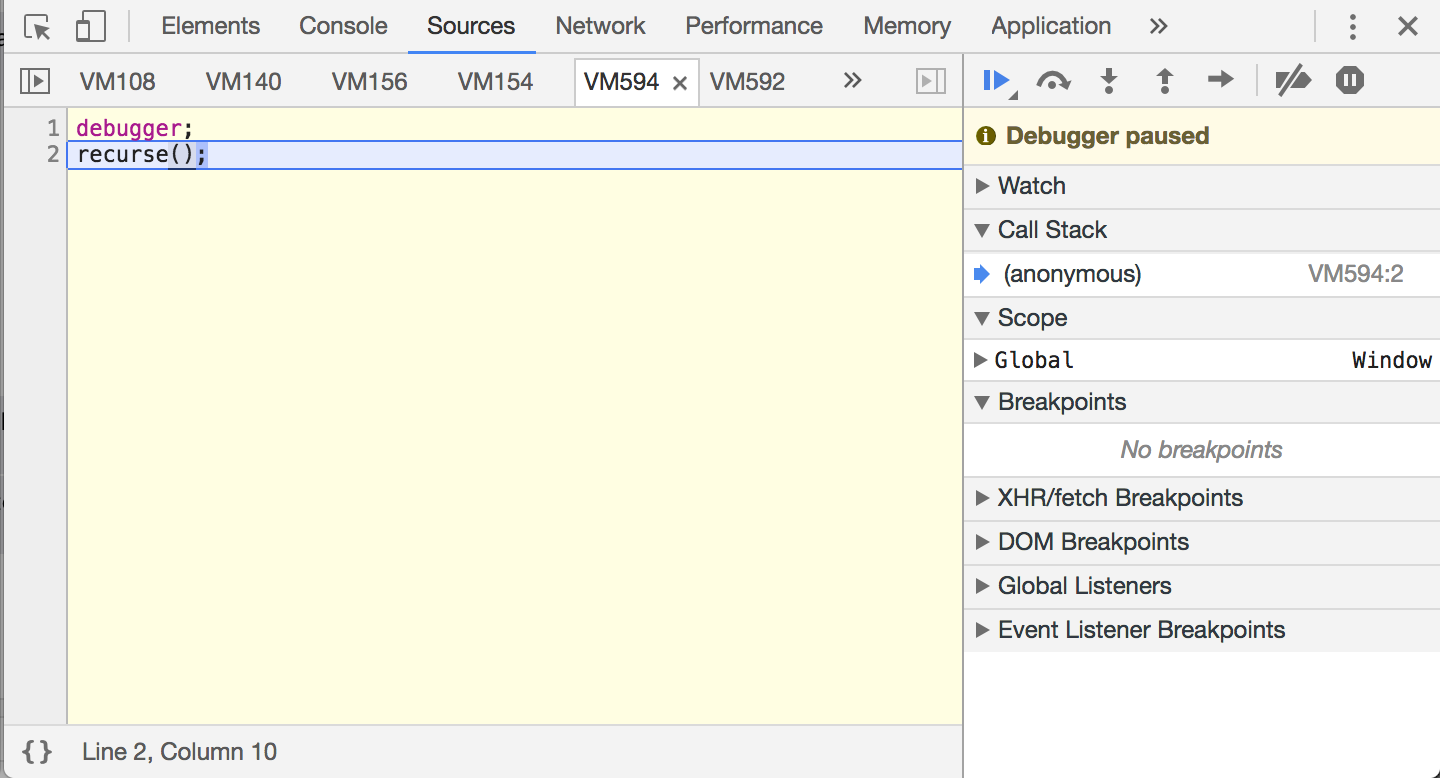Screen dimensions: 1440x778
Task: Hide the debugger sidebar pane
Action: click(x=931, y=81)
